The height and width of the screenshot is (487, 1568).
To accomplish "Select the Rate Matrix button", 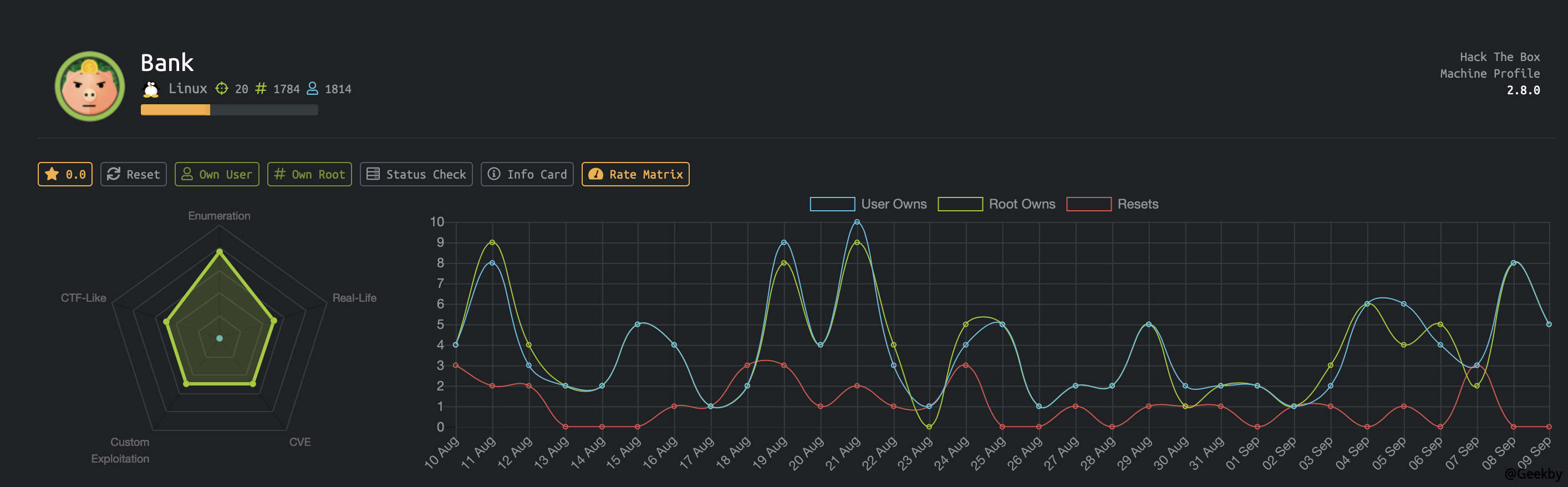I will click(x=635, y=174).
